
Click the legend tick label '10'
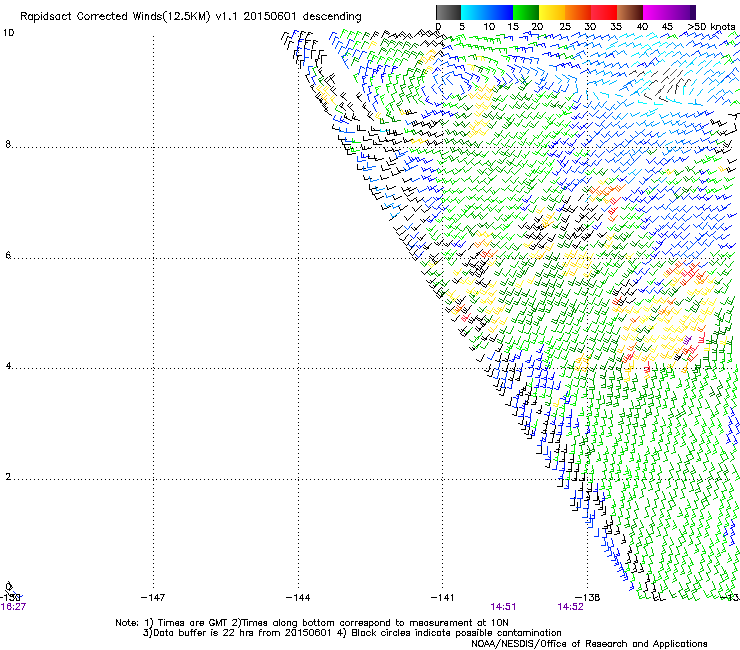(x=489, y=27)
